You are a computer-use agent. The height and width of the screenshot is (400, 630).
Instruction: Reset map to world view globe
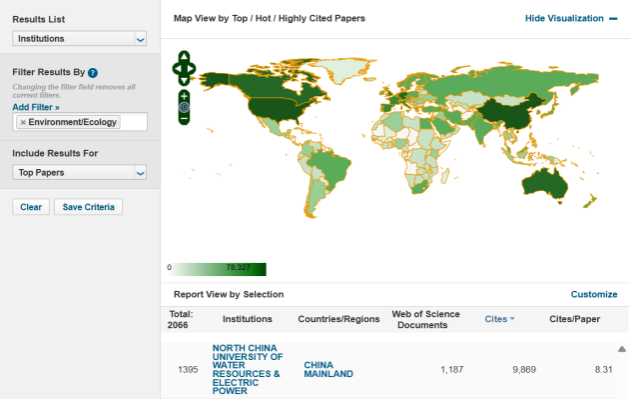click(183, 106)
